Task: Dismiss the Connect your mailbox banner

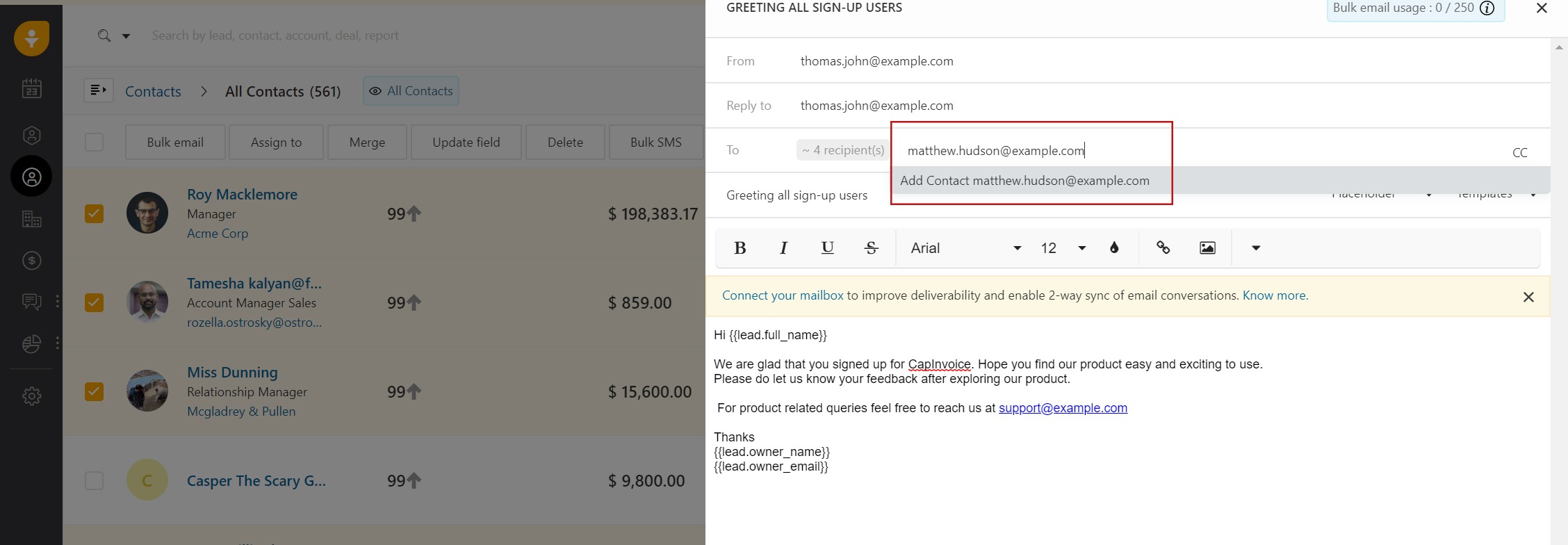Action: coord(1528,297)
